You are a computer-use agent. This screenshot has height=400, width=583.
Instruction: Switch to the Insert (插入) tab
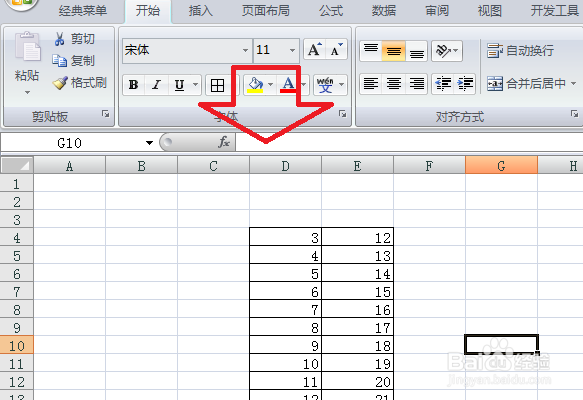[201, 10]
